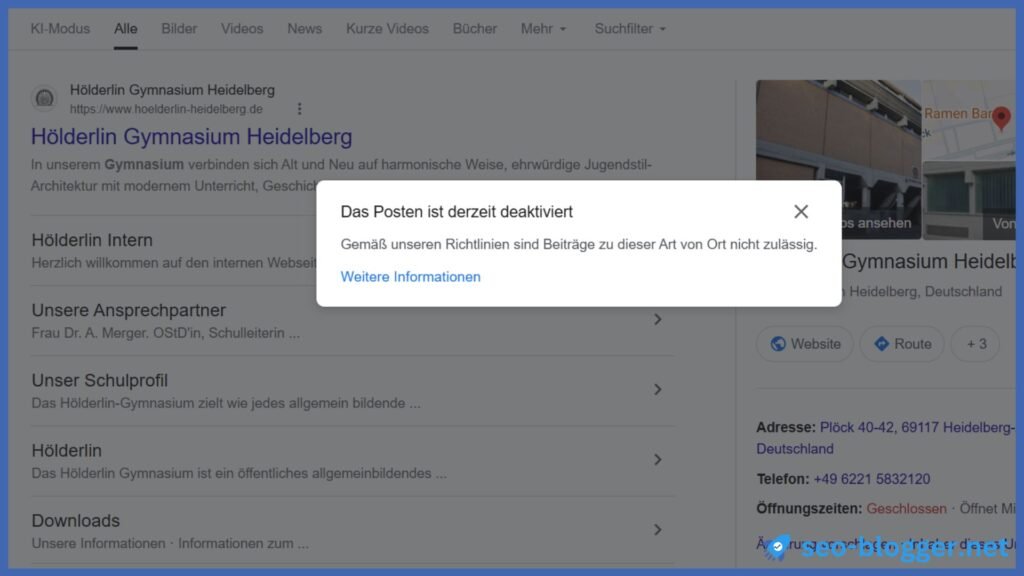Switch to the Bilder tab
The image size is (1024, 576).
179,29
